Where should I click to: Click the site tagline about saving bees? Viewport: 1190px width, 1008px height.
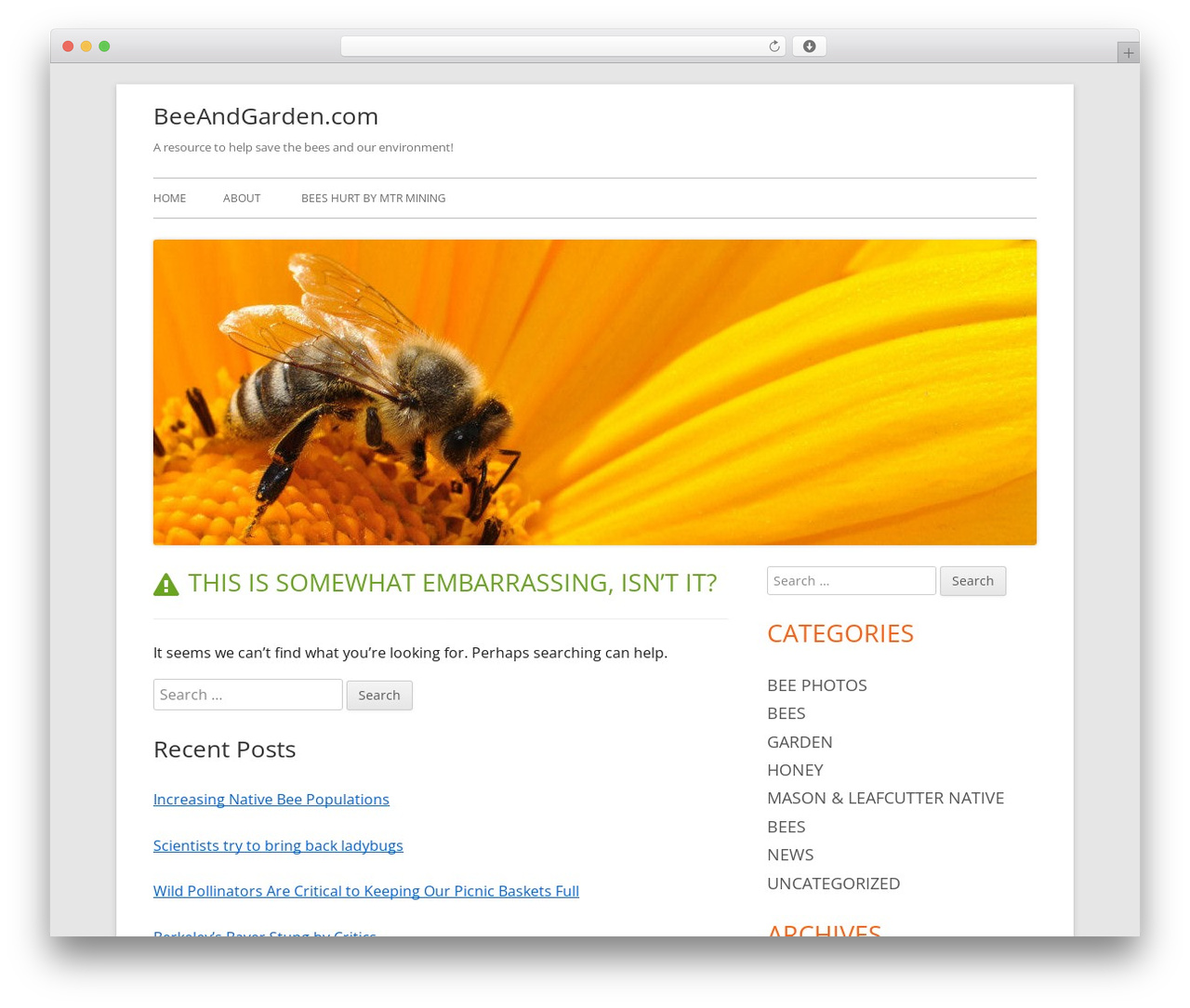pos(303,147)
